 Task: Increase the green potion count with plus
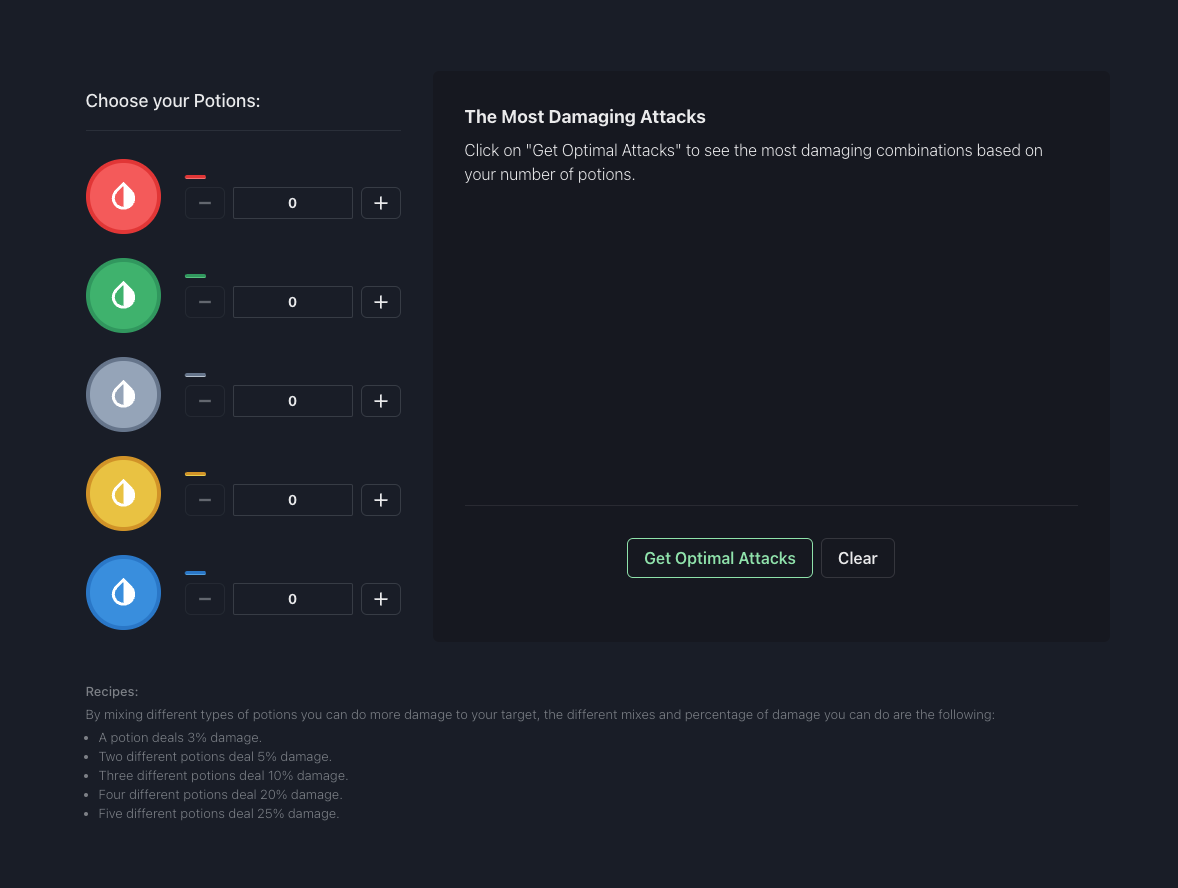pos(380,301)
